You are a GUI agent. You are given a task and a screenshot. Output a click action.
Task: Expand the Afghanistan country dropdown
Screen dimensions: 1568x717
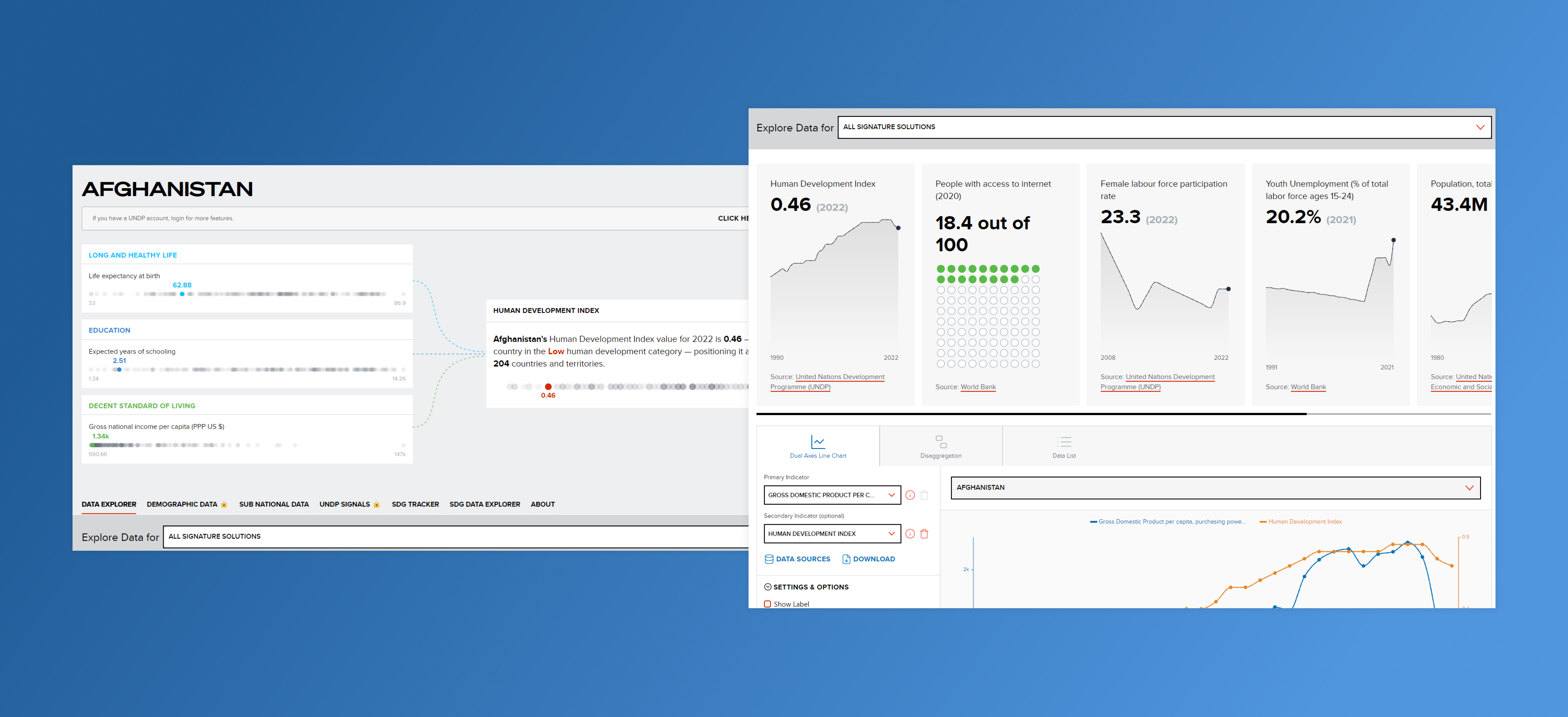pos(1215,488)
